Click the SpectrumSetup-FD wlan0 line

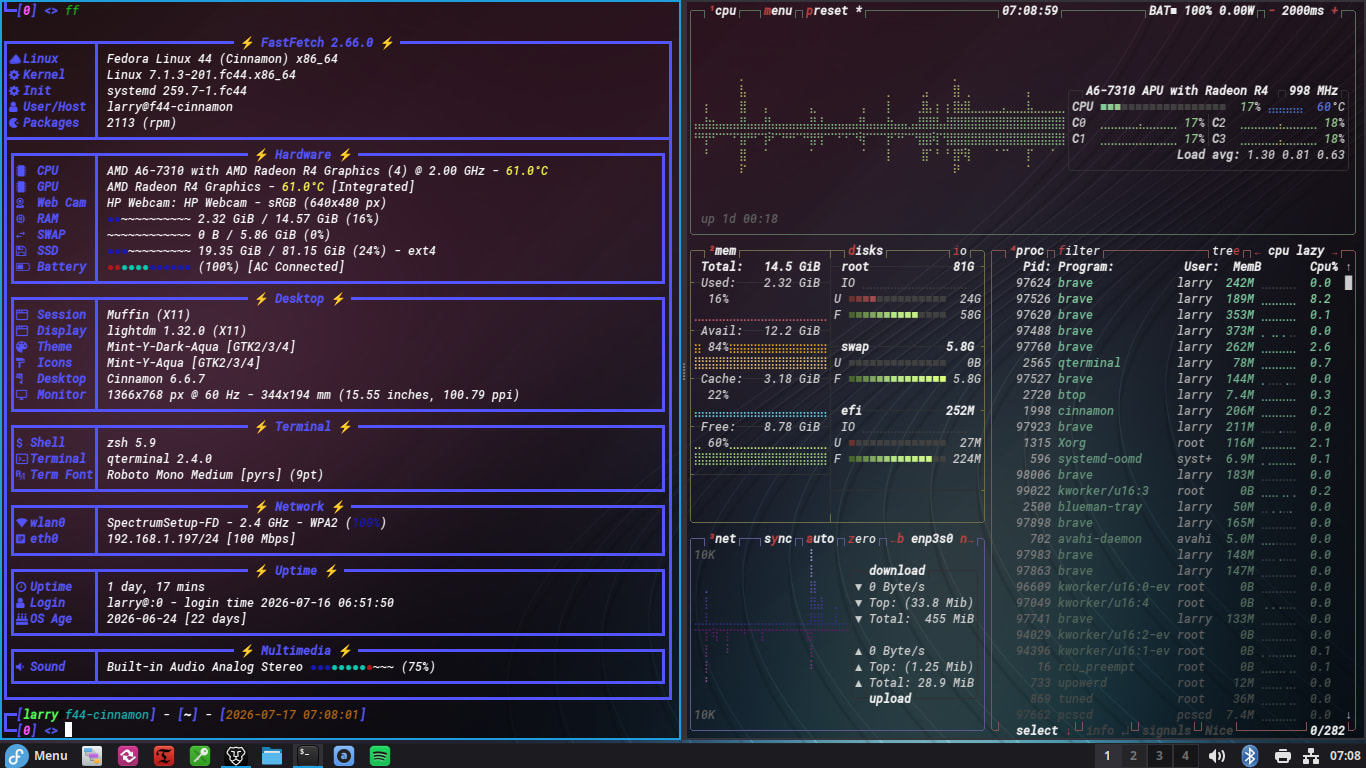click(247, 523)
